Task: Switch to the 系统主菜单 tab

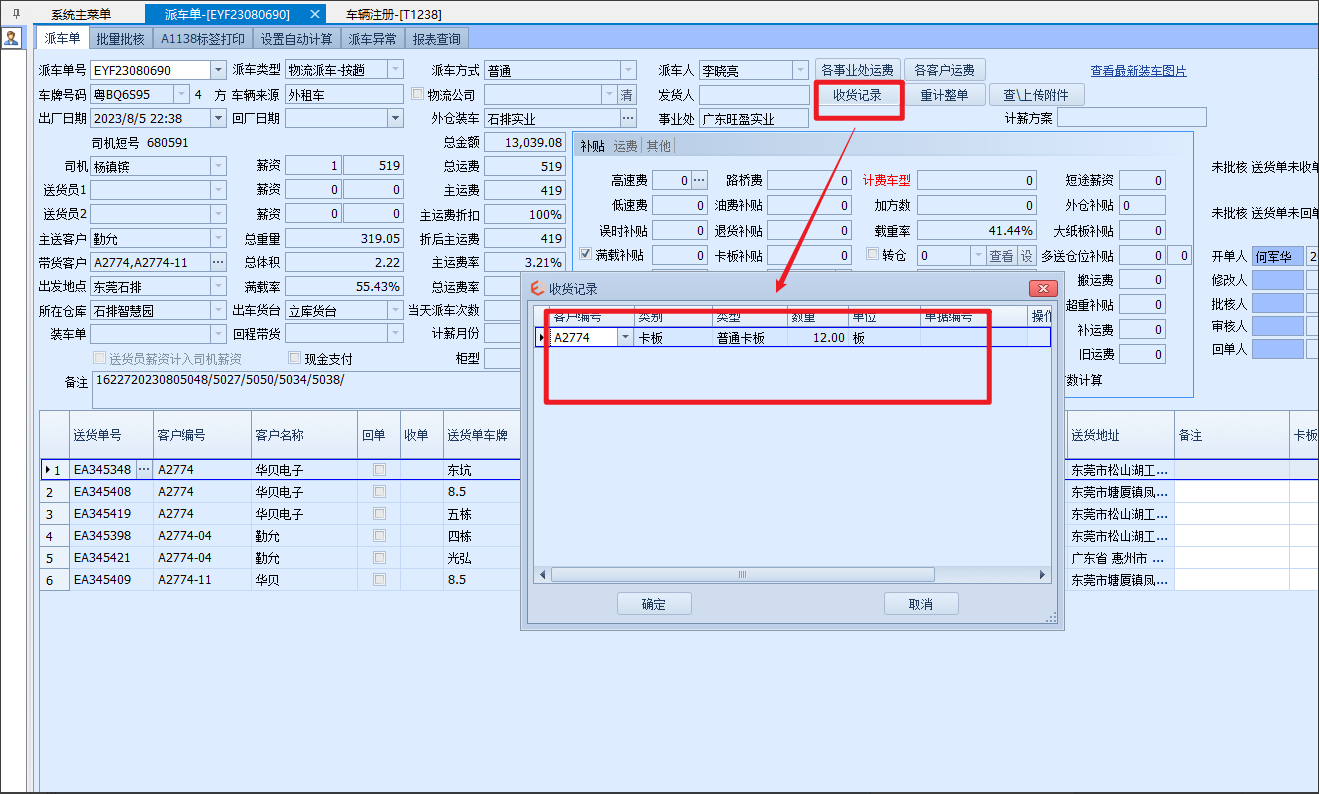Action: tap(81, 14)
